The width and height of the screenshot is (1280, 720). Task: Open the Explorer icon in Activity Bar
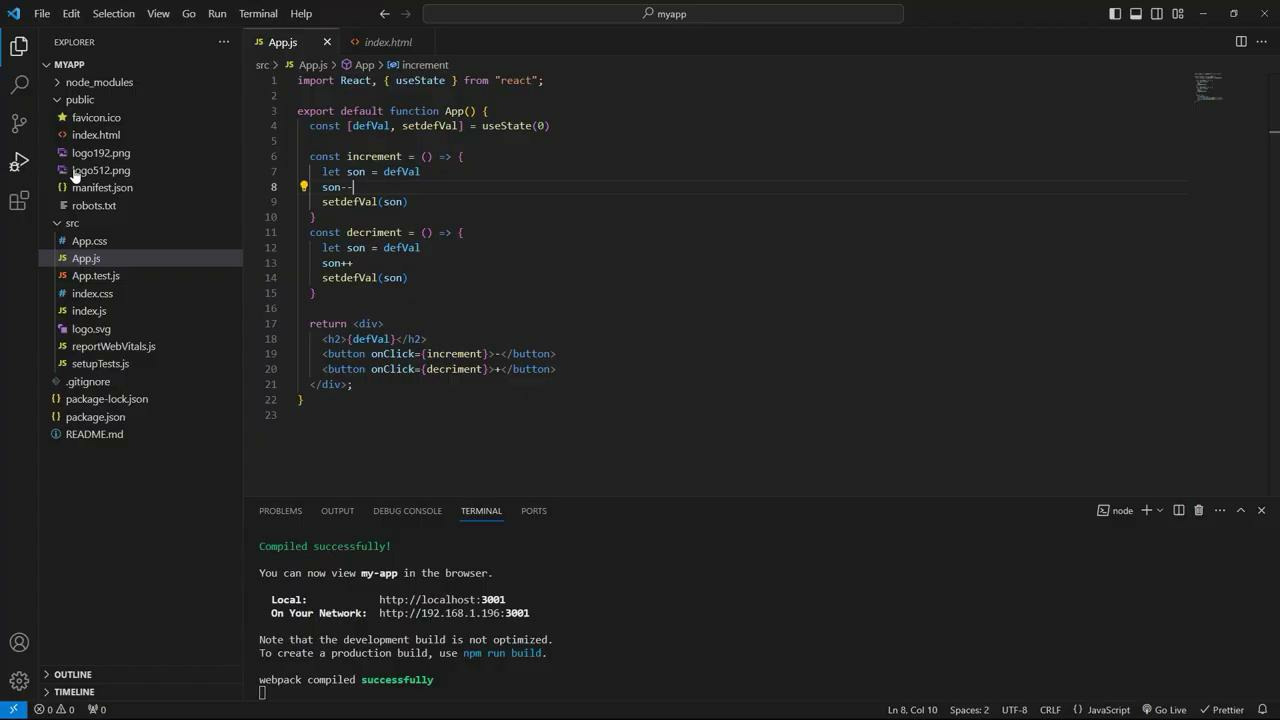pyautogui.click(x=19, y=46)
